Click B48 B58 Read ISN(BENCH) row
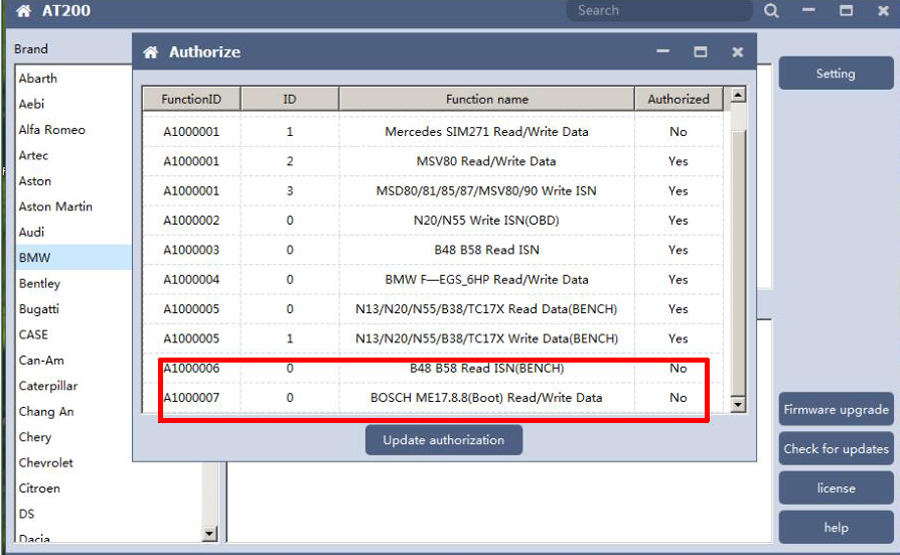Viewport: 900px width, 555px height. [433, 368]
